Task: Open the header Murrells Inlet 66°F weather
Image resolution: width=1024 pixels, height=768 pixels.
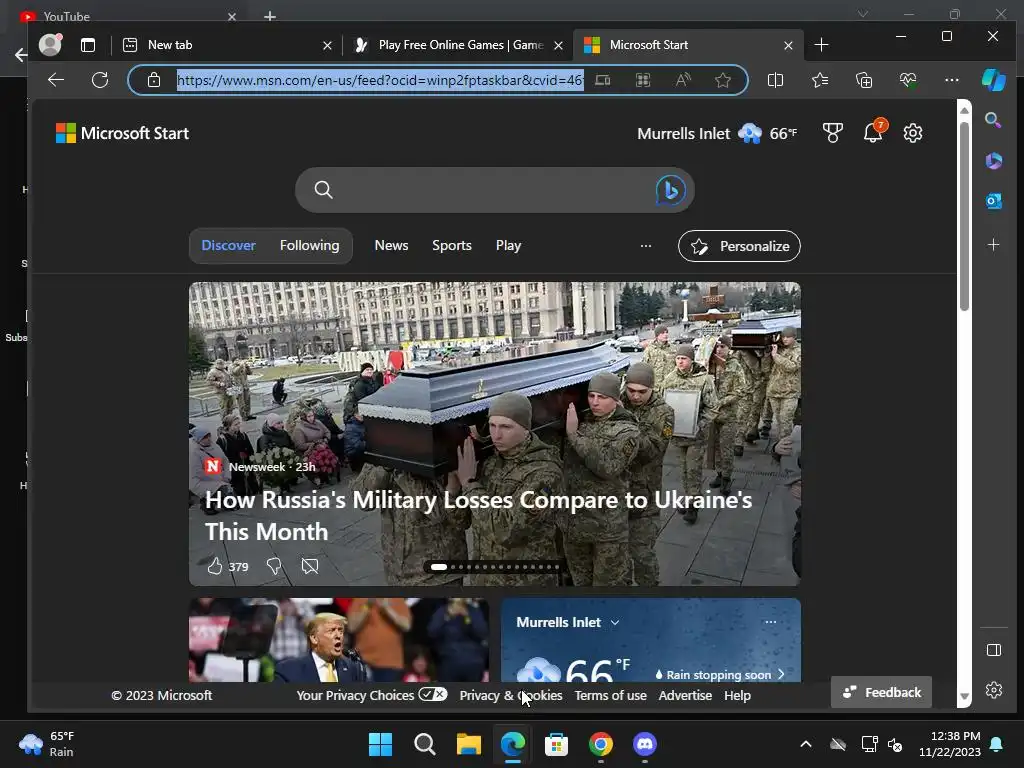Action: pos(717,133)
